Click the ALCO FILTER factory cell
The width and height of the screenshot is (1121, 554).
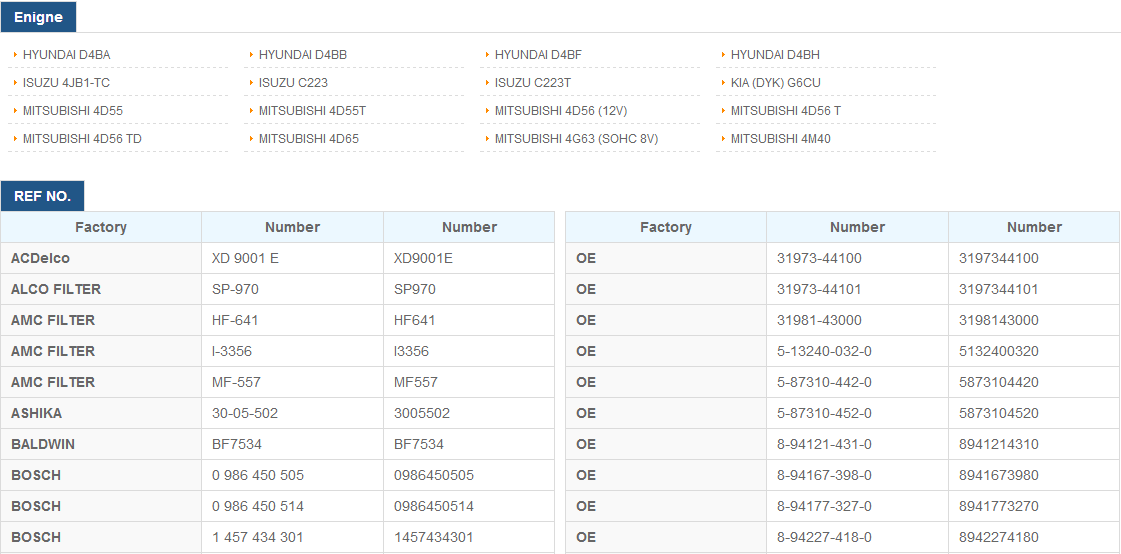tap(101, 289)
